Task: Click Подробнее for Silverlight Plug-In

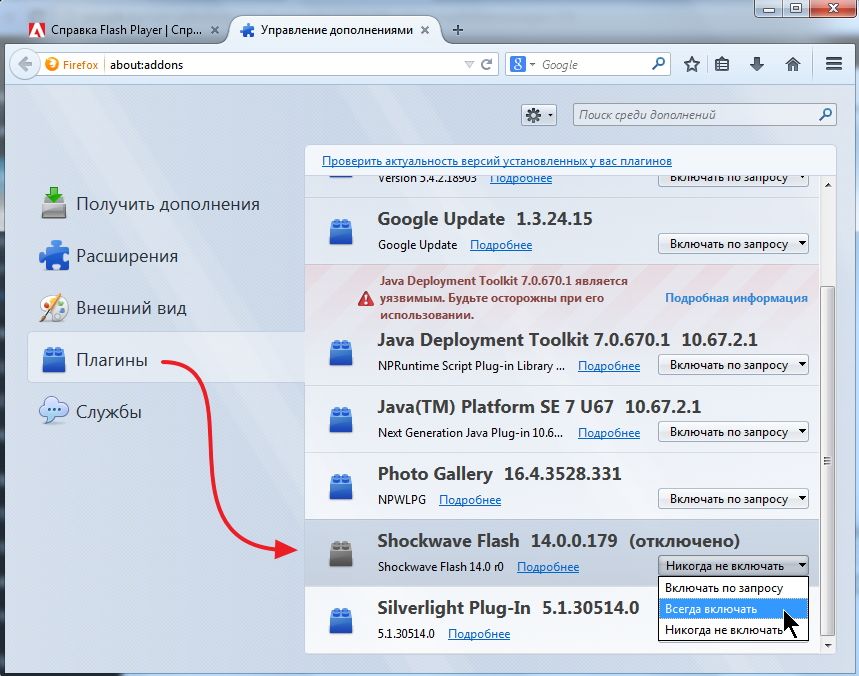Action: [x=479, y=634]
